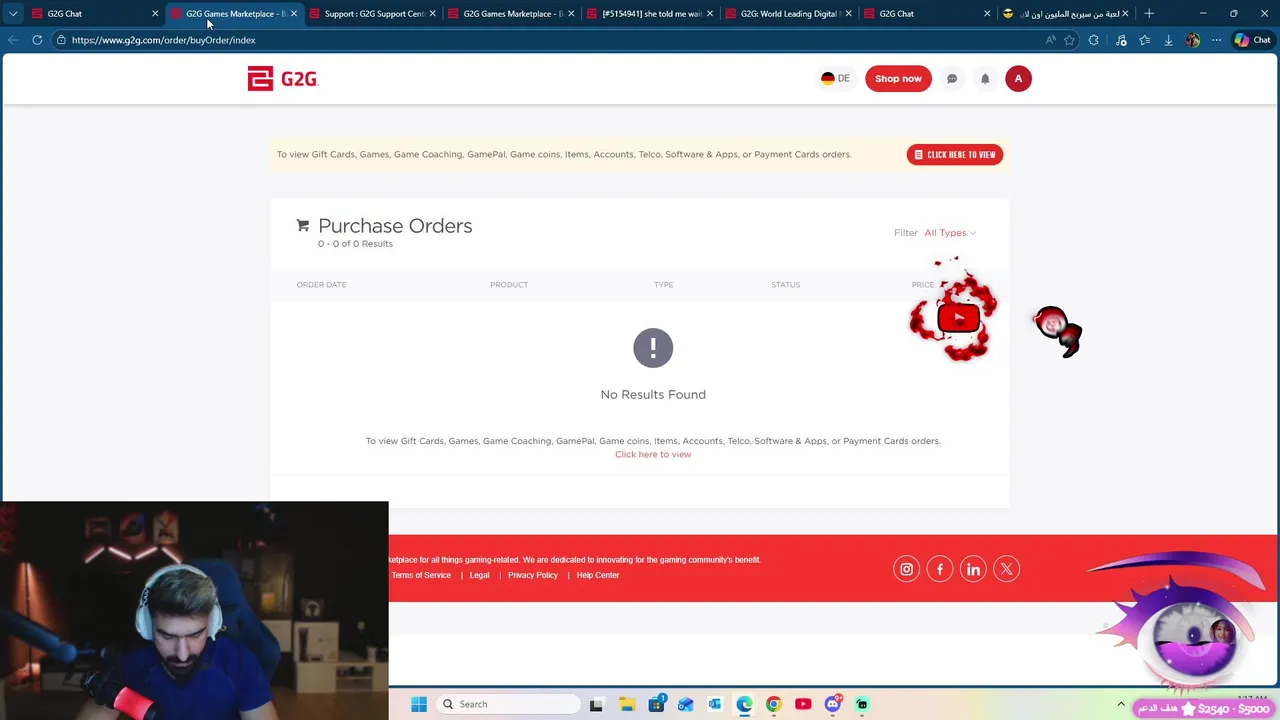Image resolution: width=1280 pixels, height=720 pixels.
Task: Click the CLICK HERE TO VIEW button
Action: click(x=955, y=155)
